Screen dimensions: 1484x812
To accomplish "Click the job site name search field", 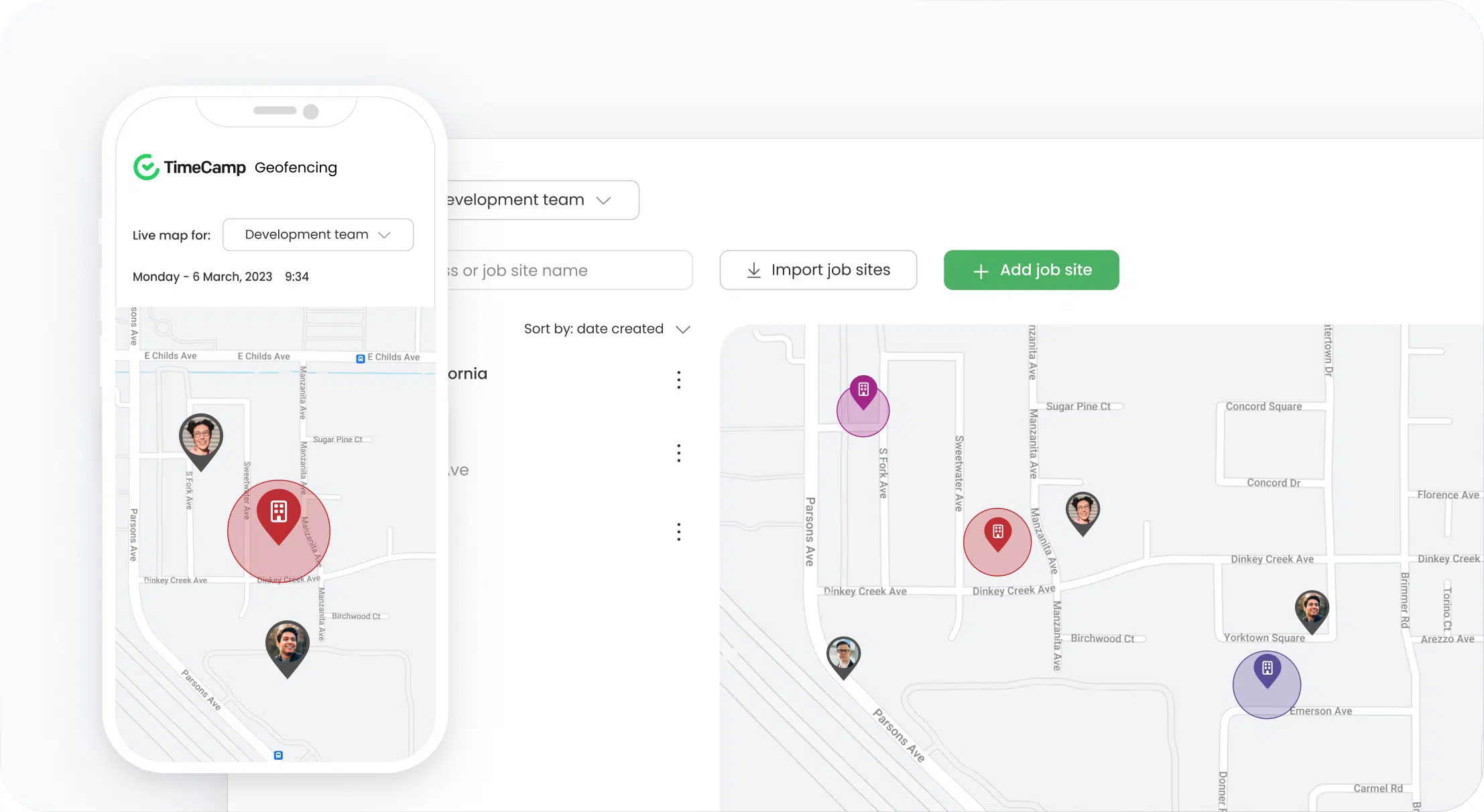I will pyautogui.click(x=568, y=271).
